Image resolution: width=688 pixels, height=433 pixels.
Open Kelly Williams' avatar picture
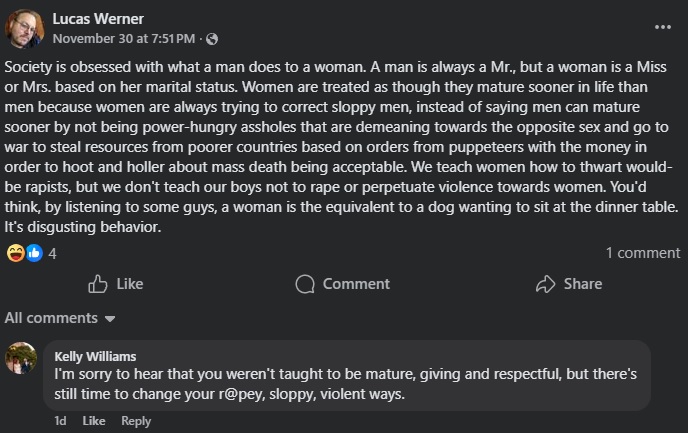tap(21, 358)
